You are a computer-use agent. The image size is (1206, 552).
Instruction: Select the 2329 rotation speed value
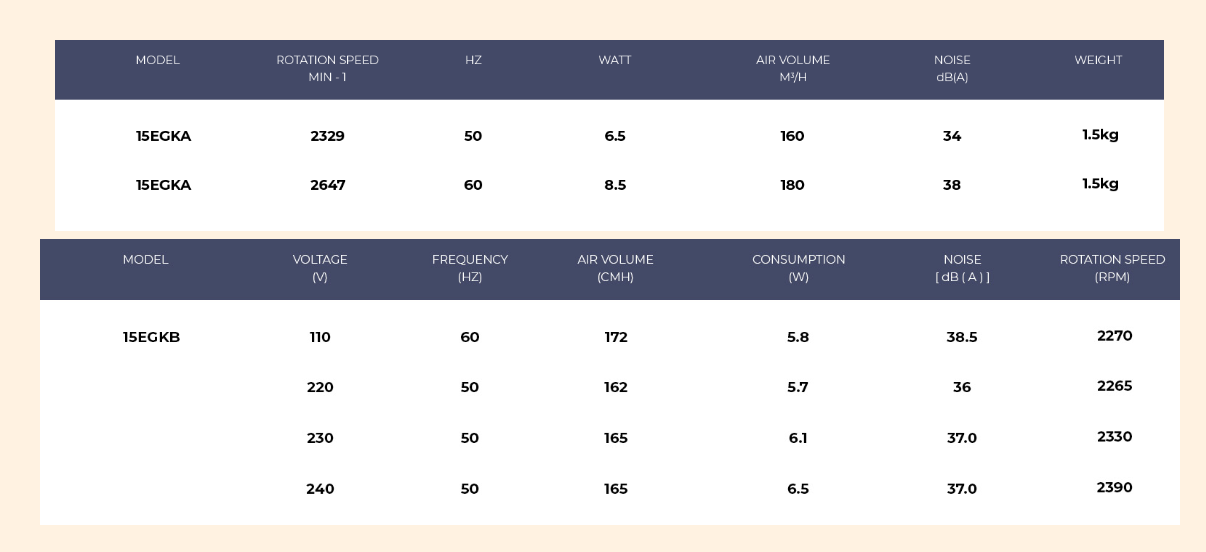pyautogui.click(x=327, y=136)
